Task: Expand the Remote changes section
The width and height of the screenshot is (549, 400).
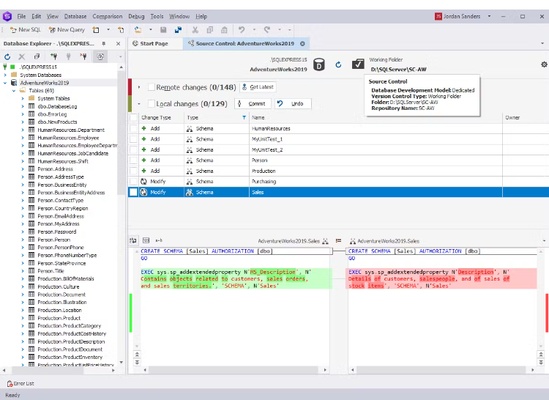Action: (x=139, y=87)
